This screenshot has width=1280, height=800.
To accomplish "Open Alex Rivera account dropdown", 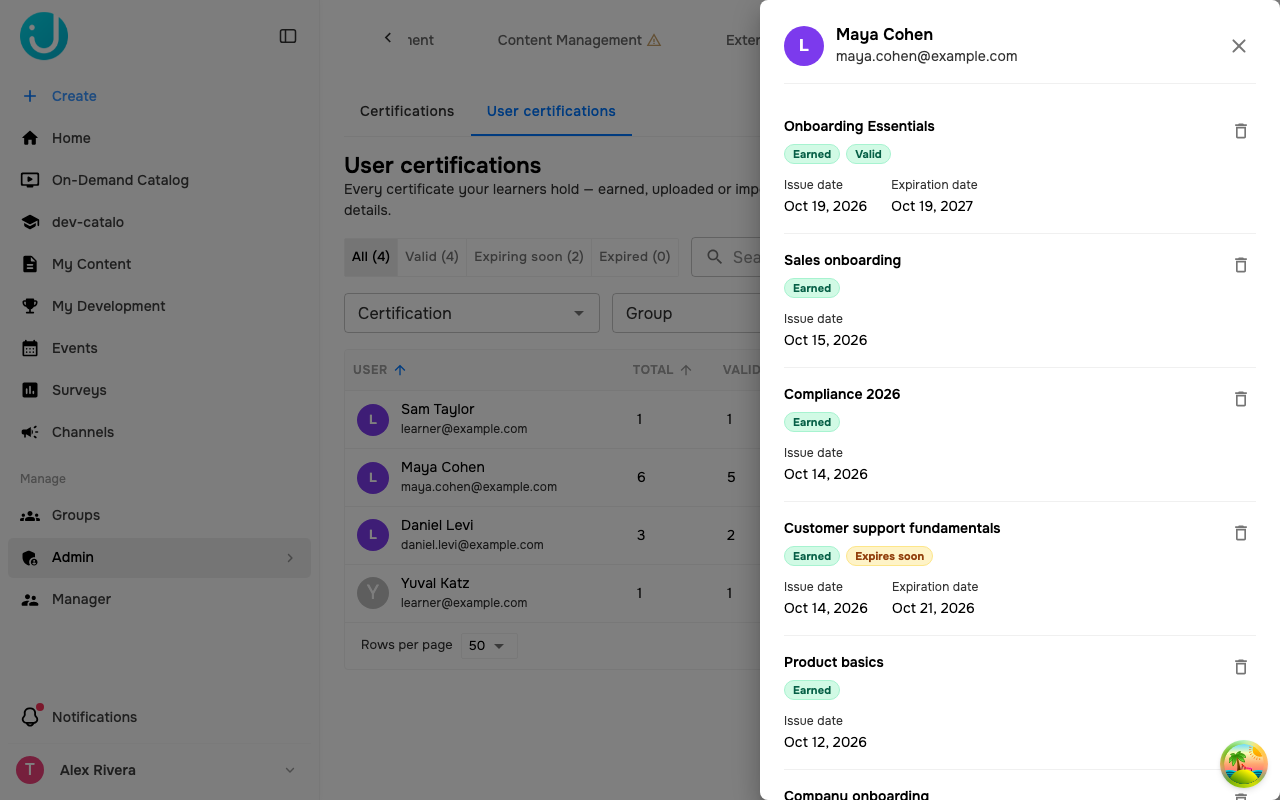I will coord(160,770).
